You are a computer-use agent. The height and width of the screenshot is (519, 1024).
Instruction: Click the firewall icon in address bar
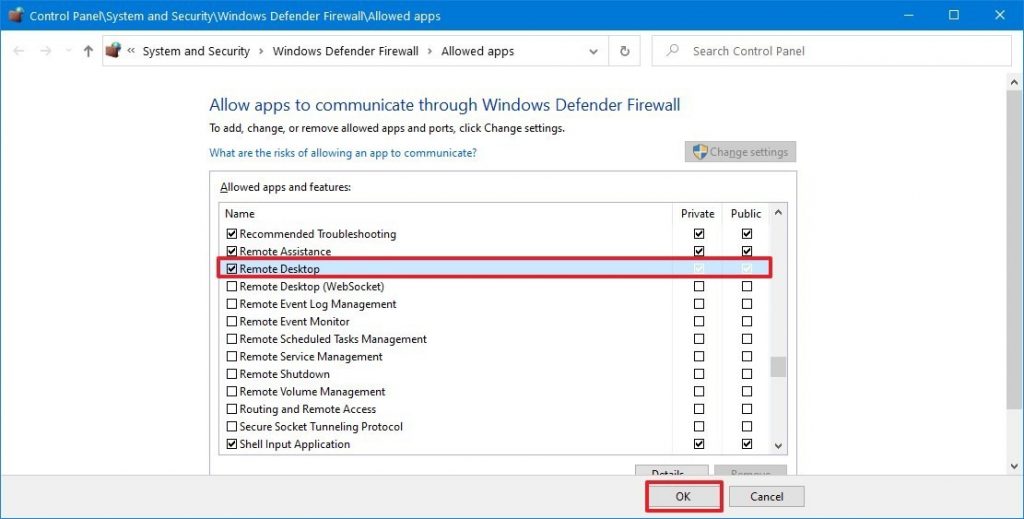[113, 51]
